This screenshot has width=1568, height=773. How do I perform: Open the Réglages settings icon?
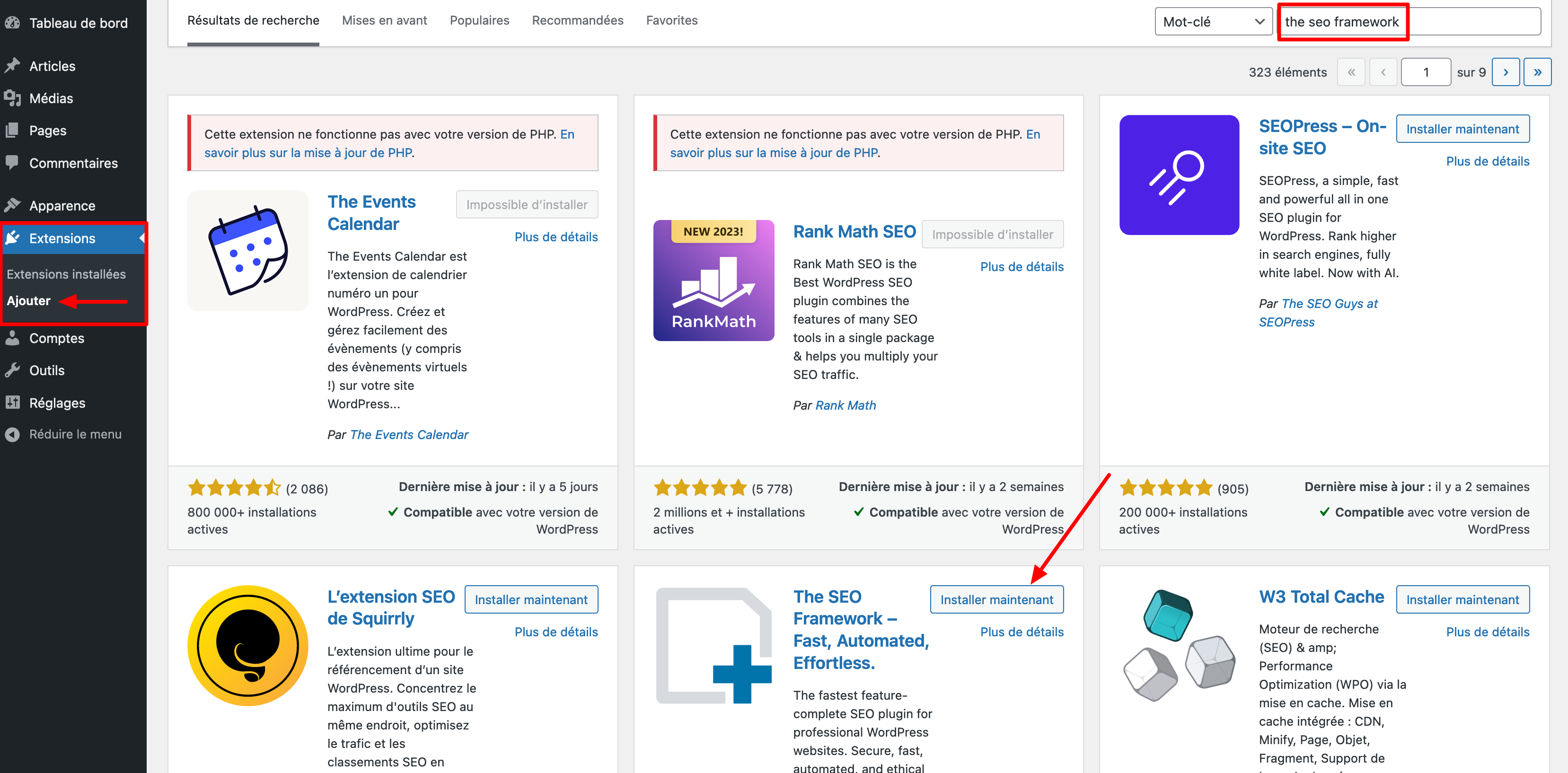(13, 402)
